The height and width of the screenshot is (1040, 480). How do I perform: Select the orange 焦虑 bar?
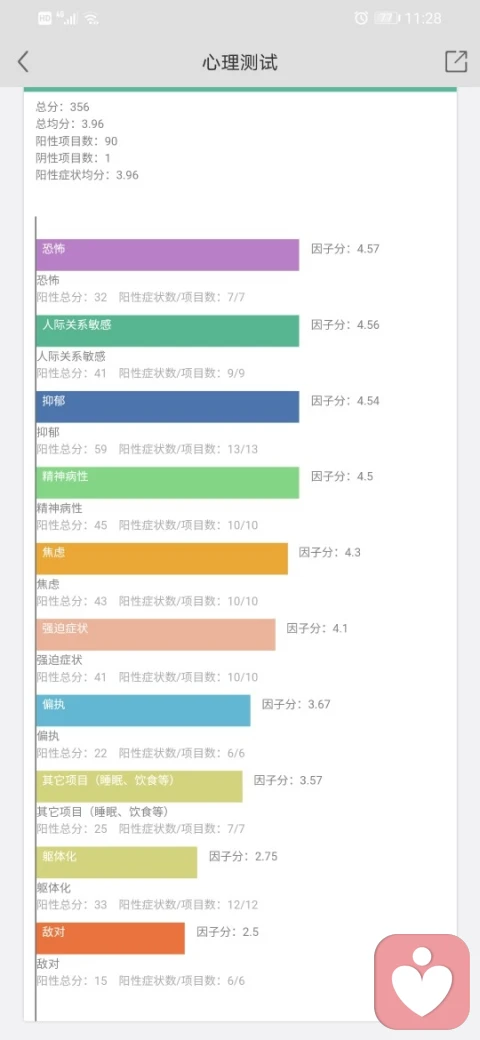[x=162, y=558]
